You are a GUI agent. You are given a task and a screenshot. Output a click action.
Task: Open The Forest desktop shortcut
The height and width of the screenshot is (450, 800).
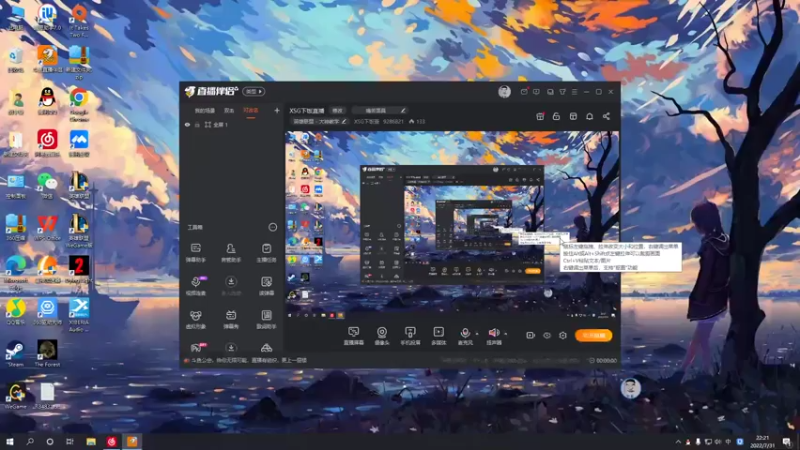[47, 354]
